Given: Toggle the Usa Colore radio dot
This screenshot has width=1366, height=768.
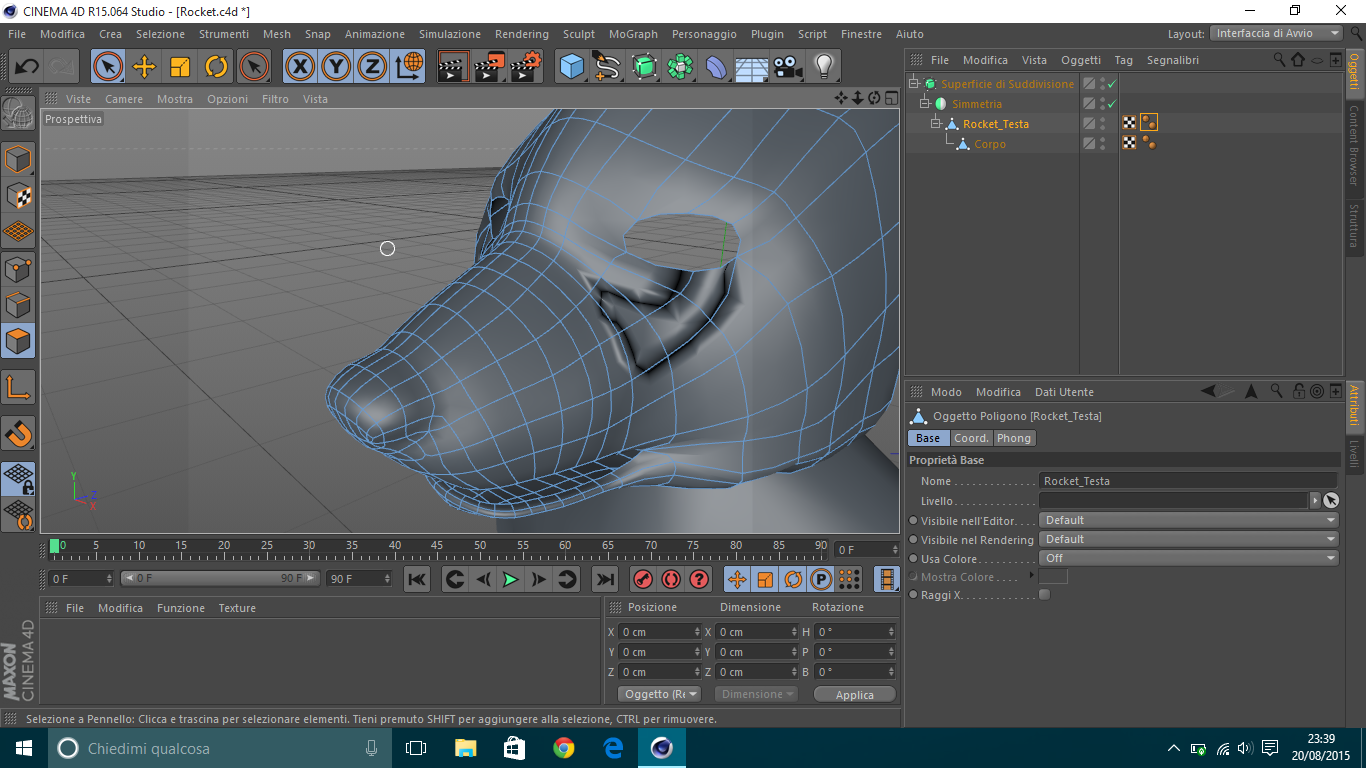Looking at the screenshot, I should point(913,559).
